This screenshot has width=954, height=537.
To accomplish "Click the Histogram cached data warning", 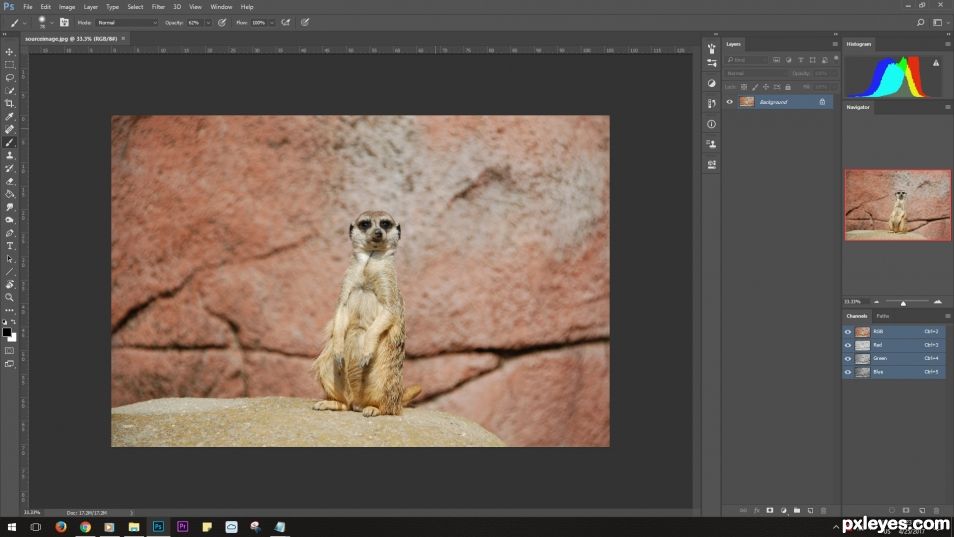I will pyautogui.click(x=936, y=63).
